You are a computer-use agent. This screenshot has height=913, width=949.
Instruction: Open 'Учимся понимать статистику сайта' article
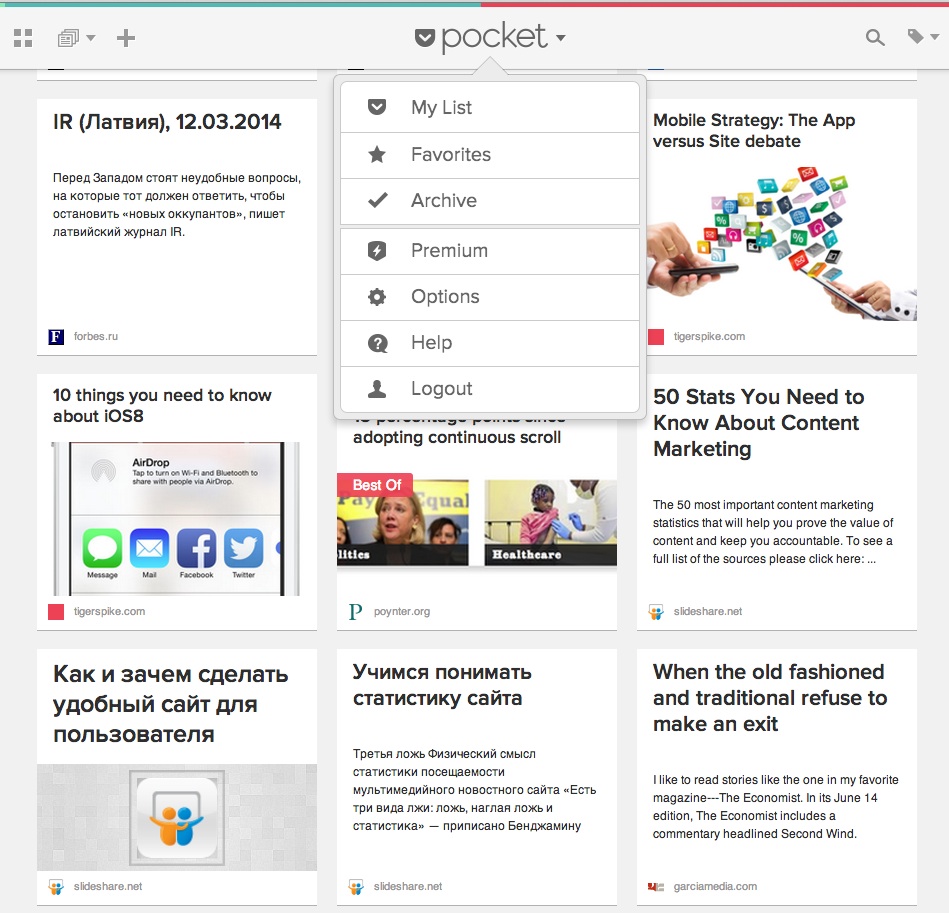pyautogui.click(x=442, y=685)
